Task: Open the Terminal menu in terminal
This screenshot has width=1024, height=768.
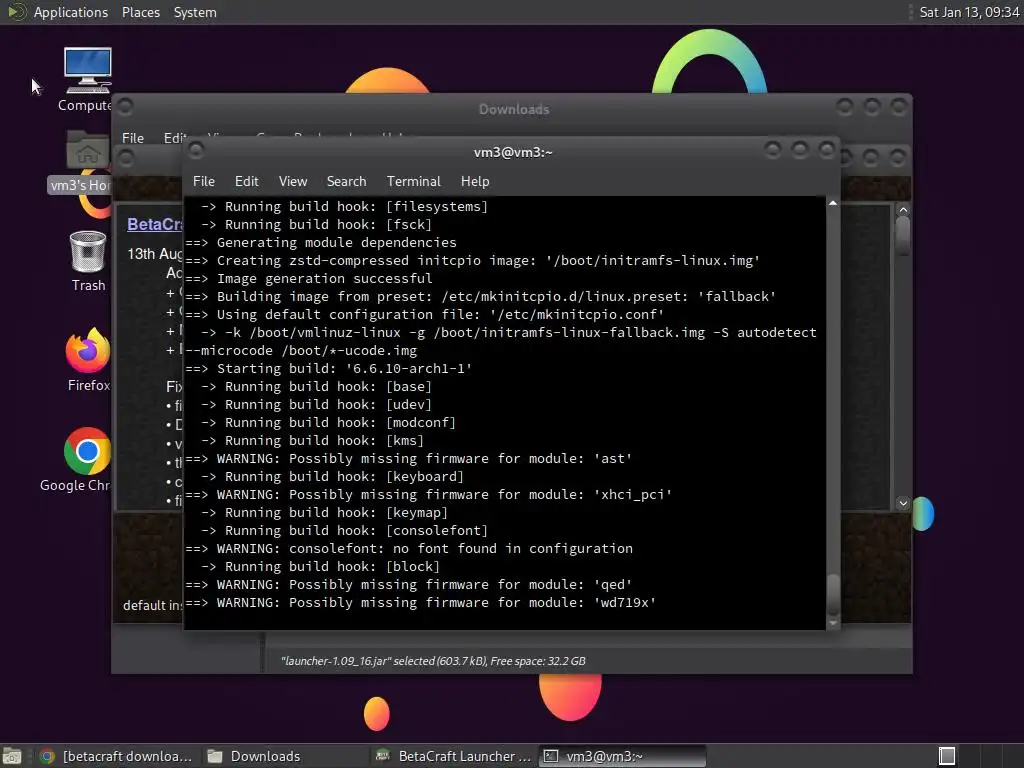Action: (413, 182)
